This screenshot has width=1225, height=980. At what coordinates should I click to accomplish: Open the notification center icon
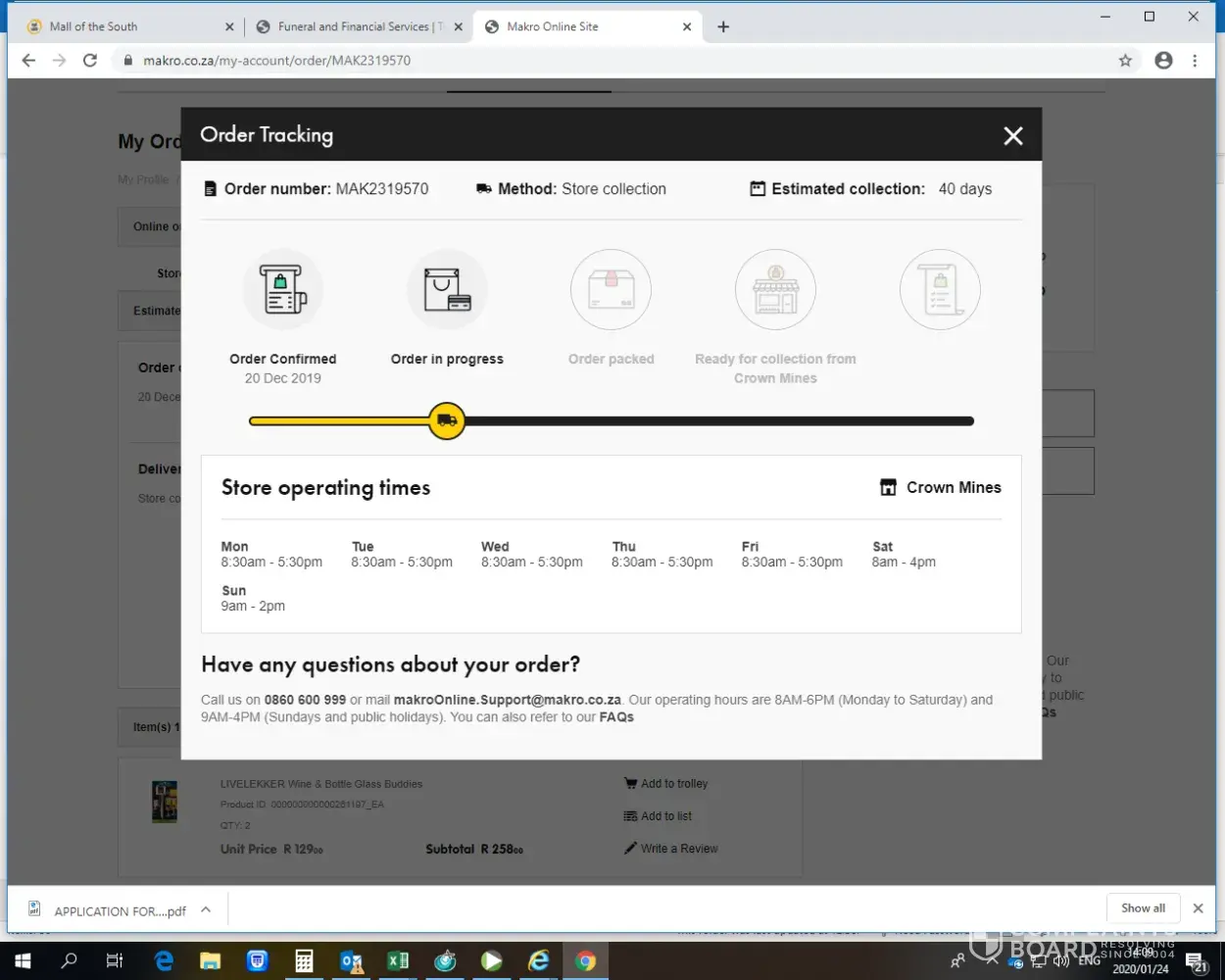pyautogui.click(x=1198, y=961)
